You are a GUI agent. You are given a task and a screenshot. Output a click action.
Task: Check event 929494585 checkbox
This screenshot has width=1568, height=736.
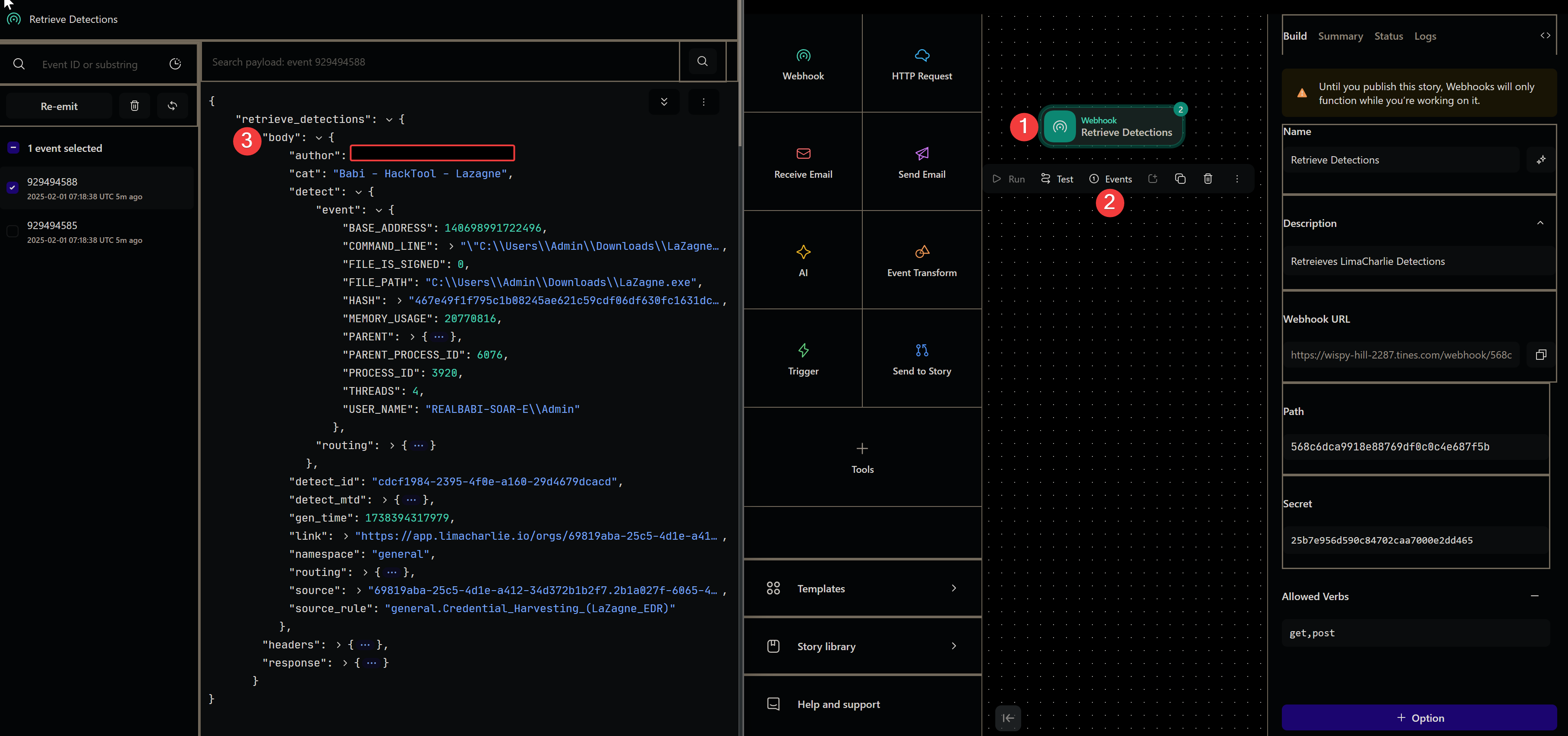click(12, 231)
